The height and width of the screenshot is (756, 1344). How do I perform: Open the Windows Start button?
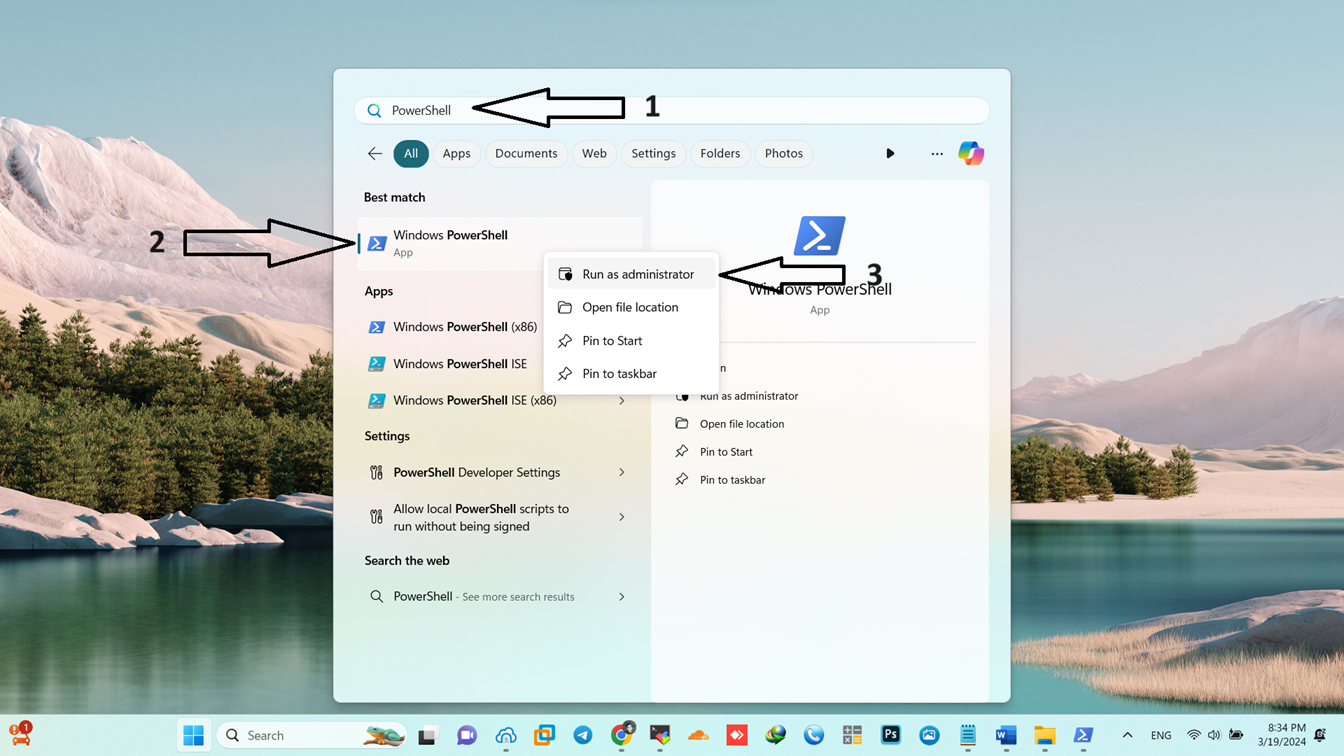coord(194,735)
